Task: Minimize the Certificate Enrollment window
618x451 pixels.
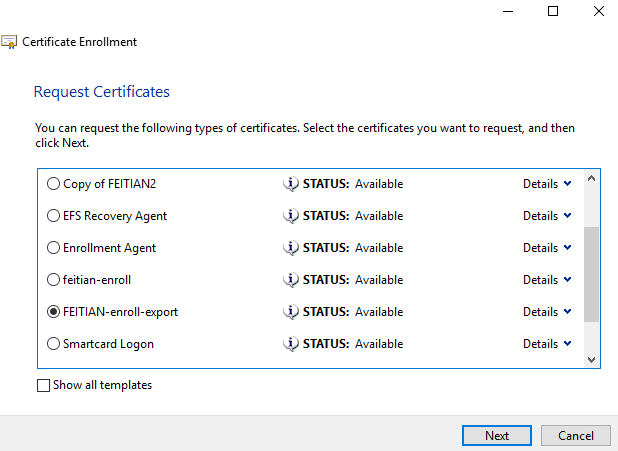Action: pyautogui.click(x=508, y=11)
